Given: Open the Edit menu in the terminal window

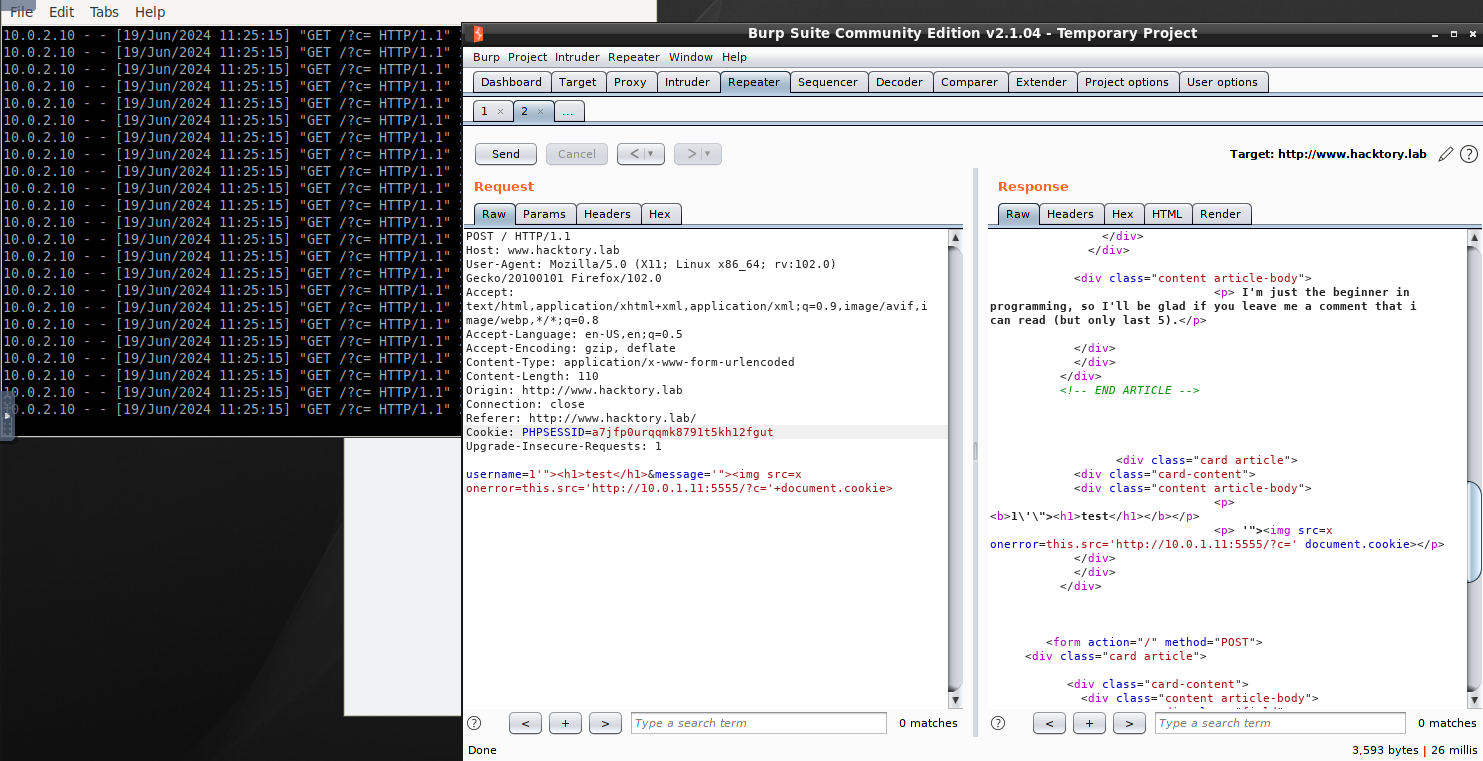Looking at the screenshot, I should click(62, 12).
